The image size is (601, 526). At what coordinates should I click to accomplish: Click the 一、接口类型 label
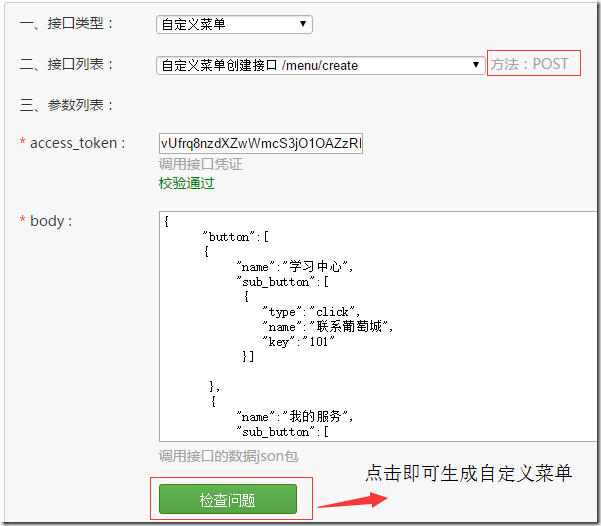coord(66,24)
